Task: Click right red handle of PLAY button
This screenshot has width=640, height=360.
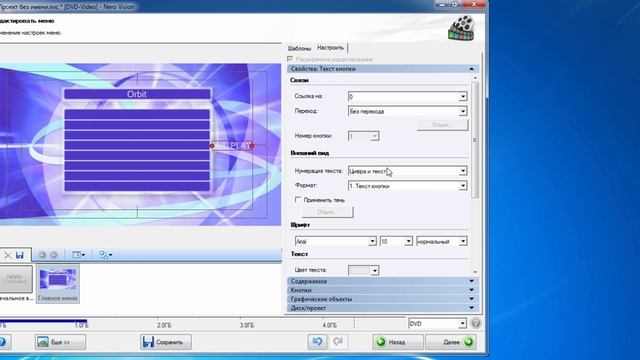Action: click(251, 146)
